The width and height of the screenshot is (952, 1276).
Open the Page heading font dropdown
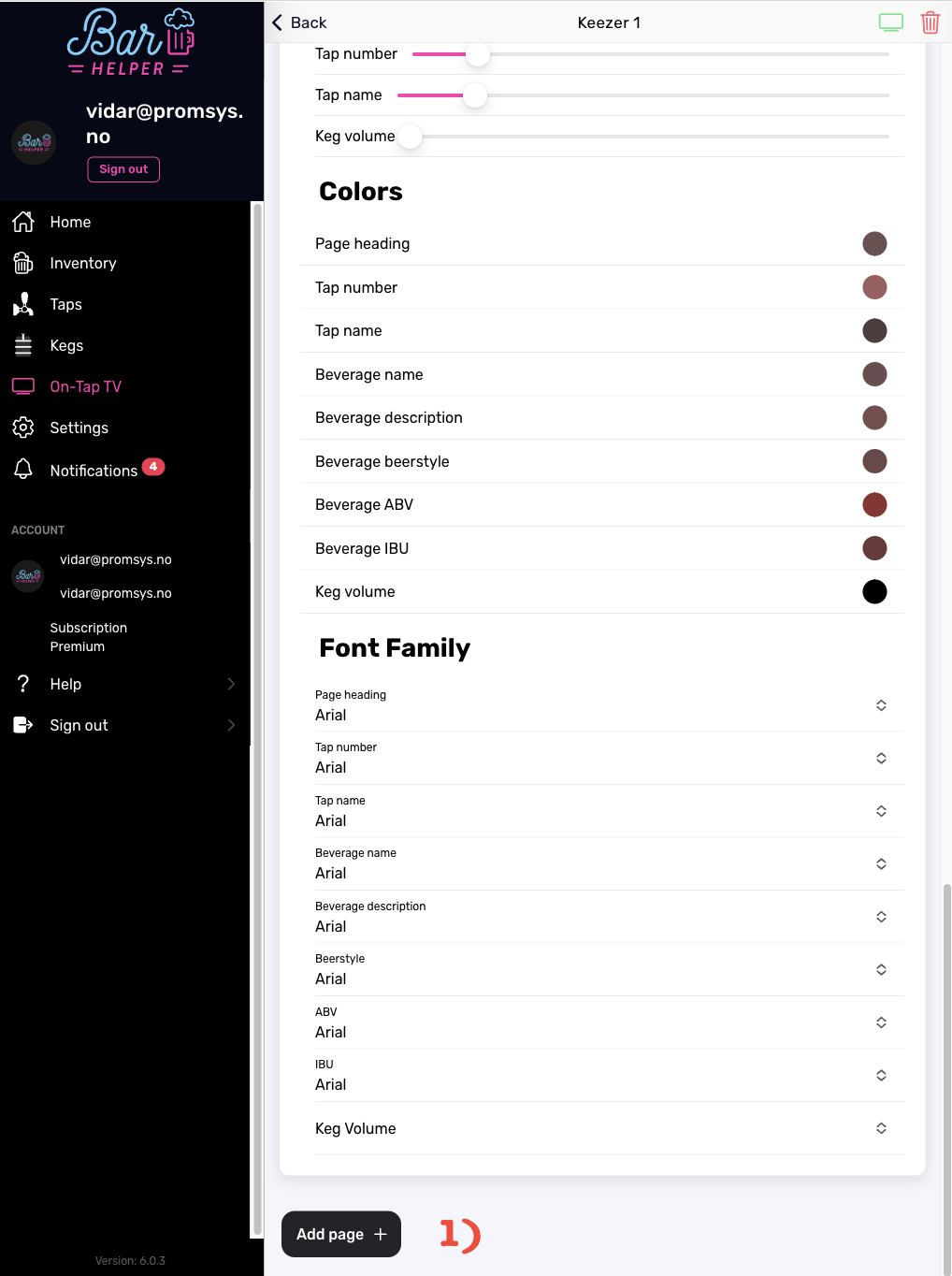[x=880, y=705]
